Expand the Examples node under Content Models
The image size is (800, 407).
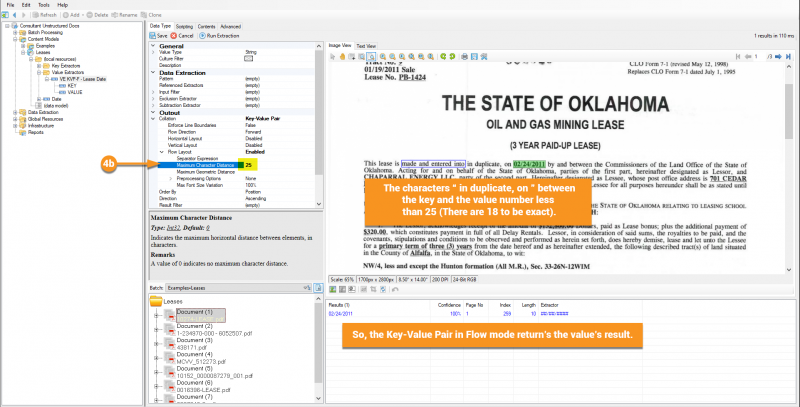pos(23,45)
